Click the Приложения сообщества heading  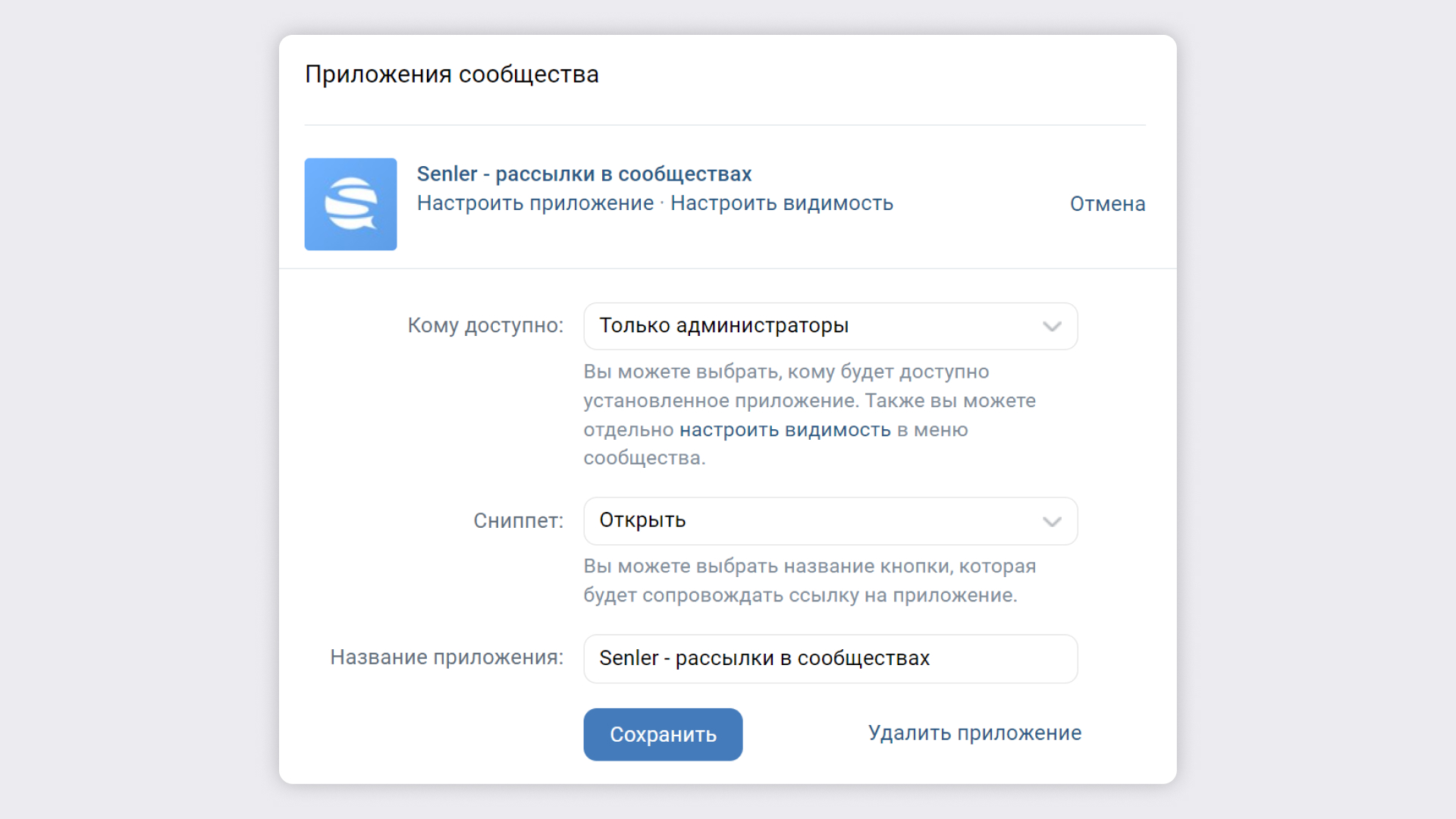click(x=452, y=74)
